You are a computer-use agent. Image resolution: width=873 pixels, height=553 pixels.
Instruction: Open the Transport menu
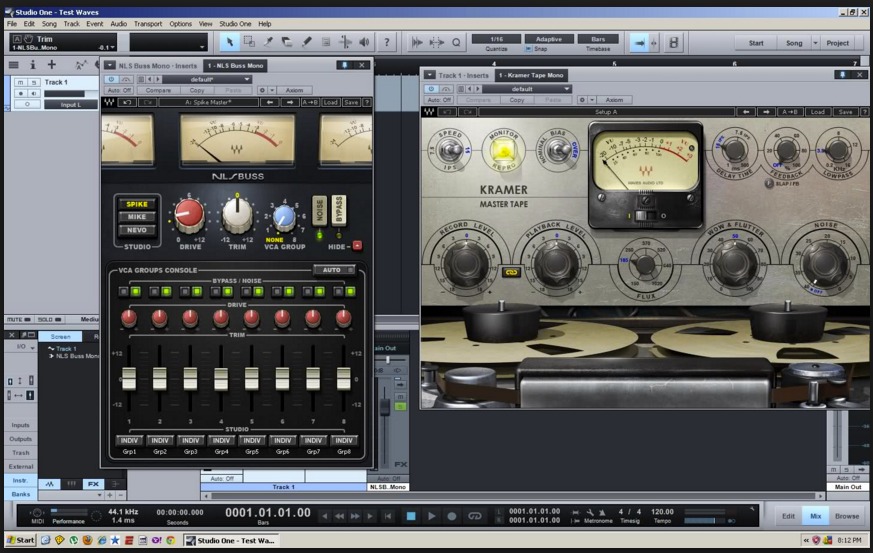tap(148, 24)
